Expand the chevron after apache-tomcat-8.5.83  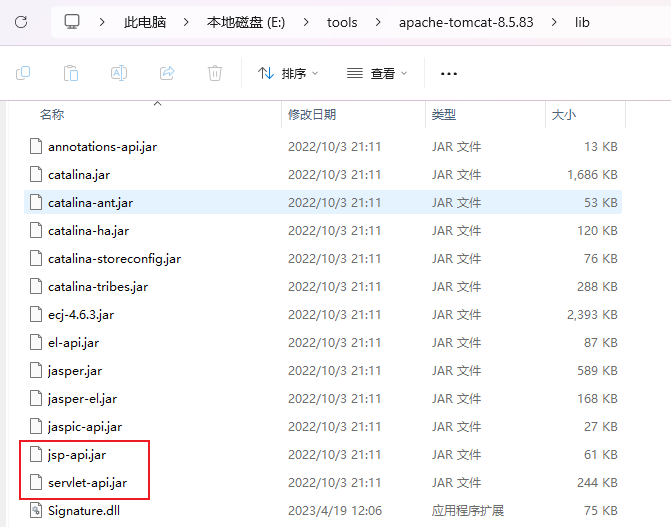point(554,22)
